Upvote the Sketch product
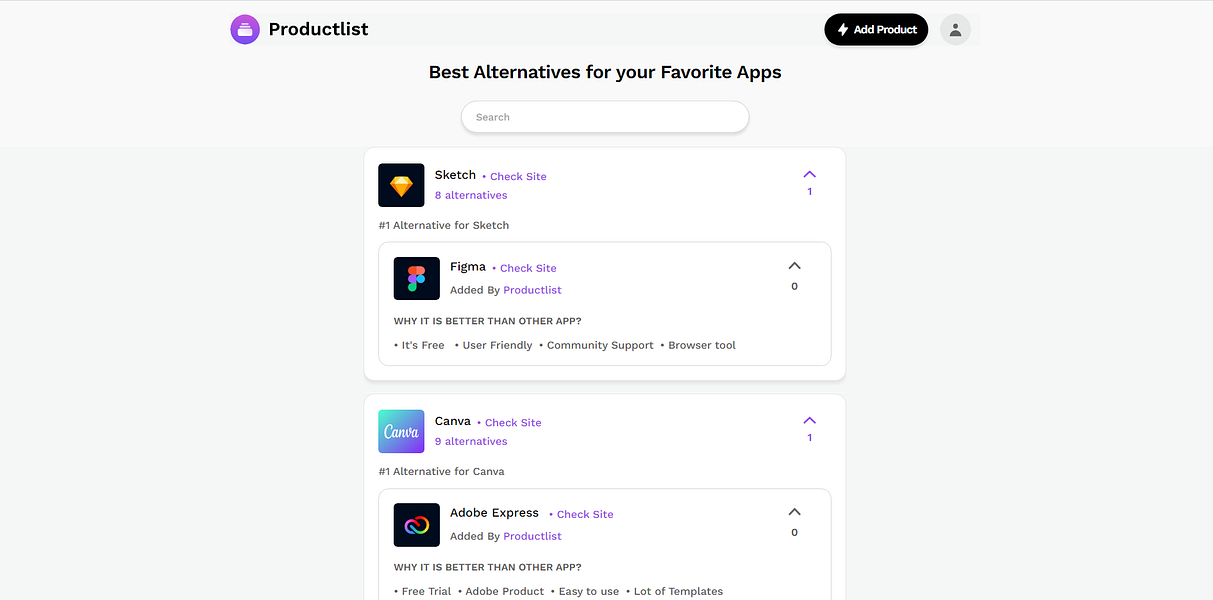Viewport: 1213px width, 600px height. click(x=809, y=173)
